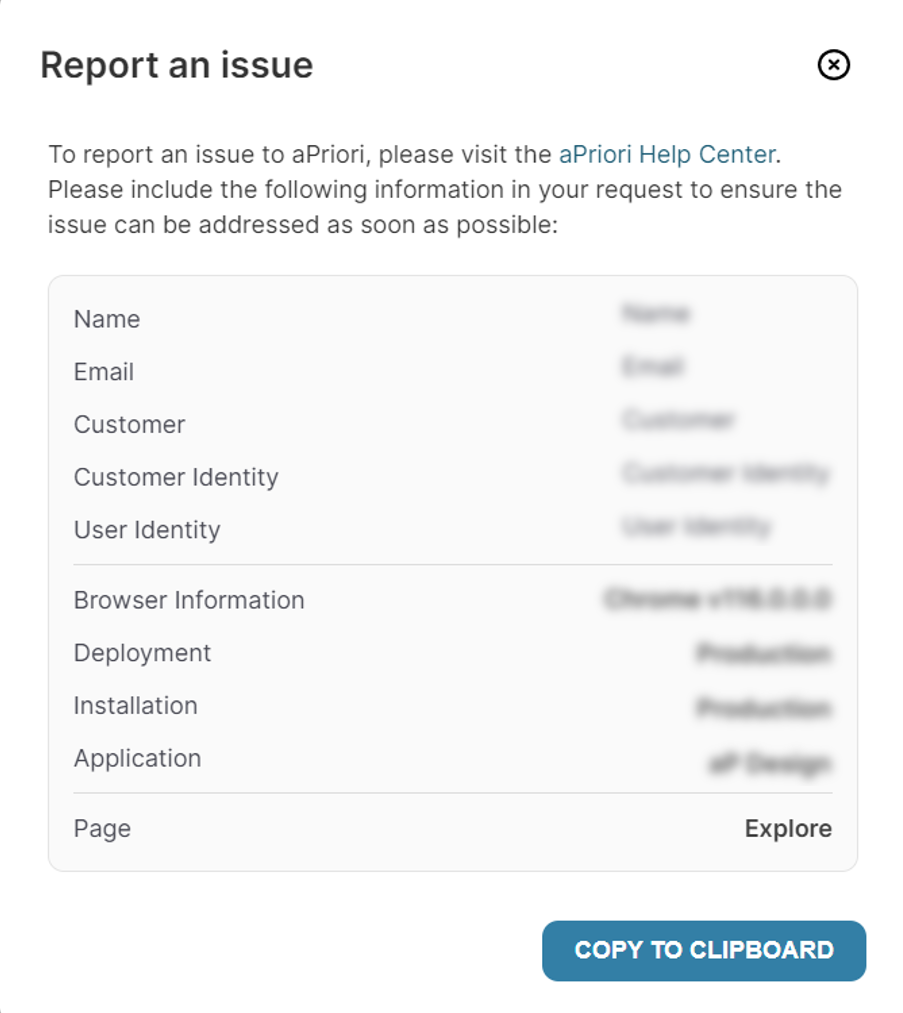This screenshot has width=903, height=1013.
Task: Select the Email field label
Action: [103, 372]
